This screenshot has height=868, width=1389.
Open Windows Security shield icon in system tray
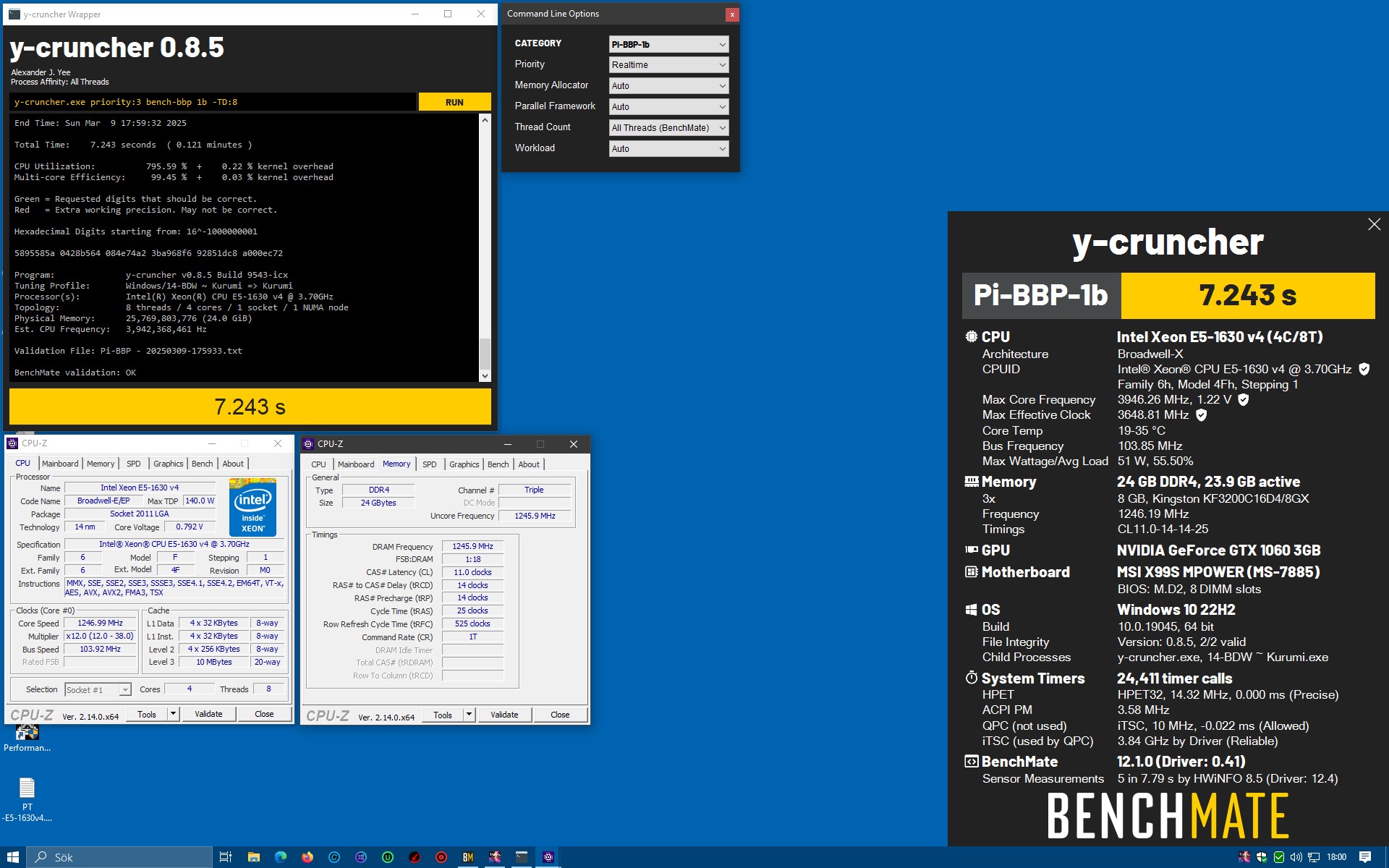tap(1262, 857)
